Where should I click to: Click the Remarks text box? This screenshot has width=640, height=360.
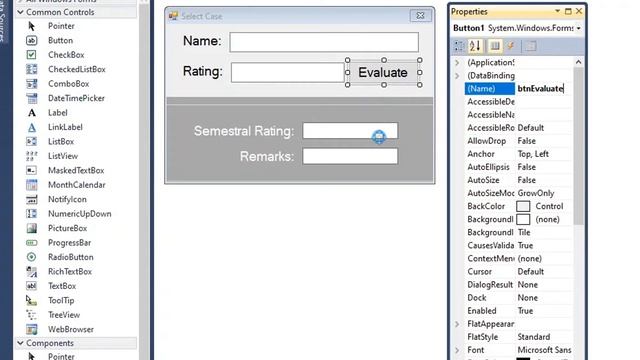click(x=350, y=156)
